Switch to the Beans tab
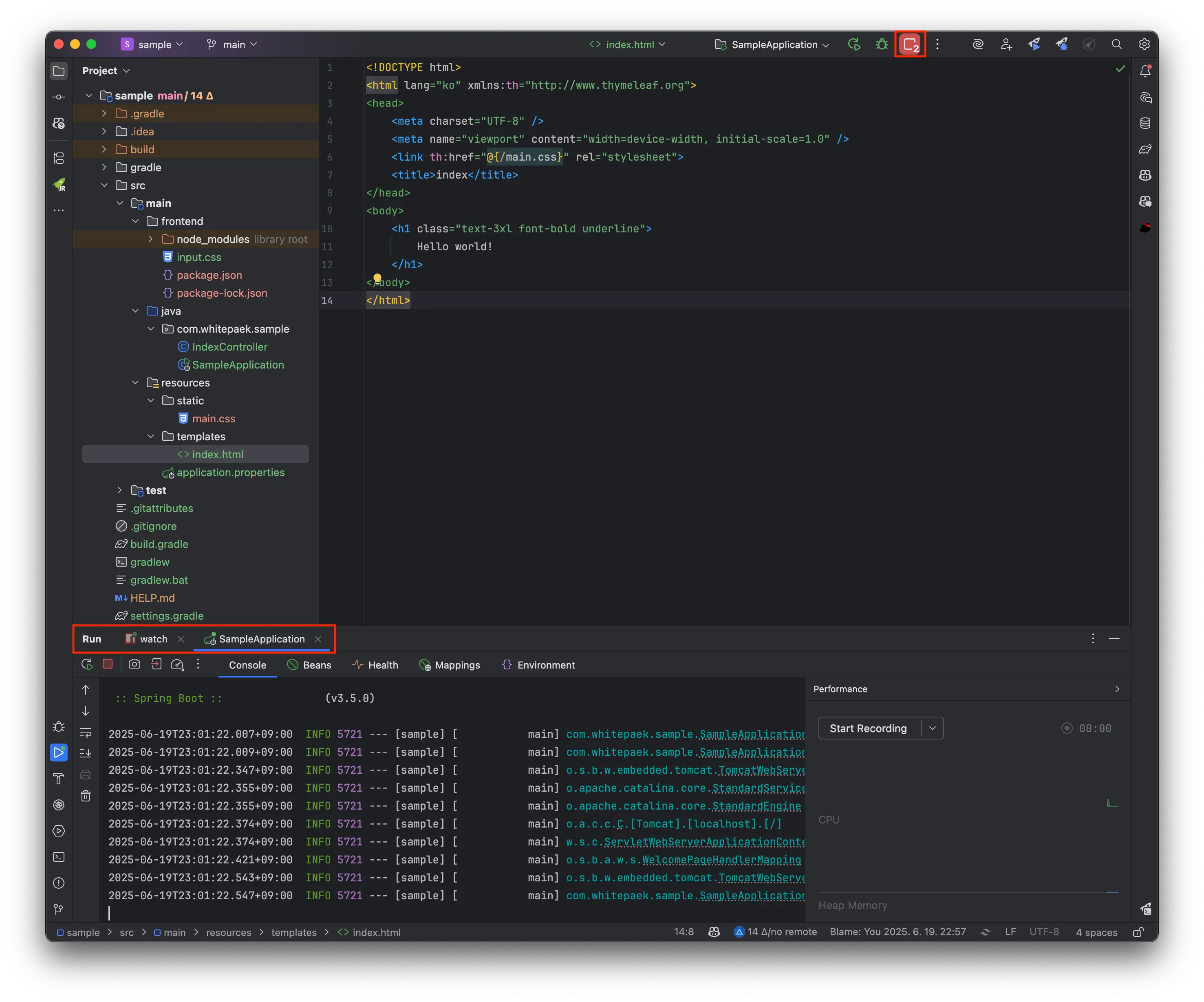The height and width of the screenshot is (1002, 1204). (309, 665)
